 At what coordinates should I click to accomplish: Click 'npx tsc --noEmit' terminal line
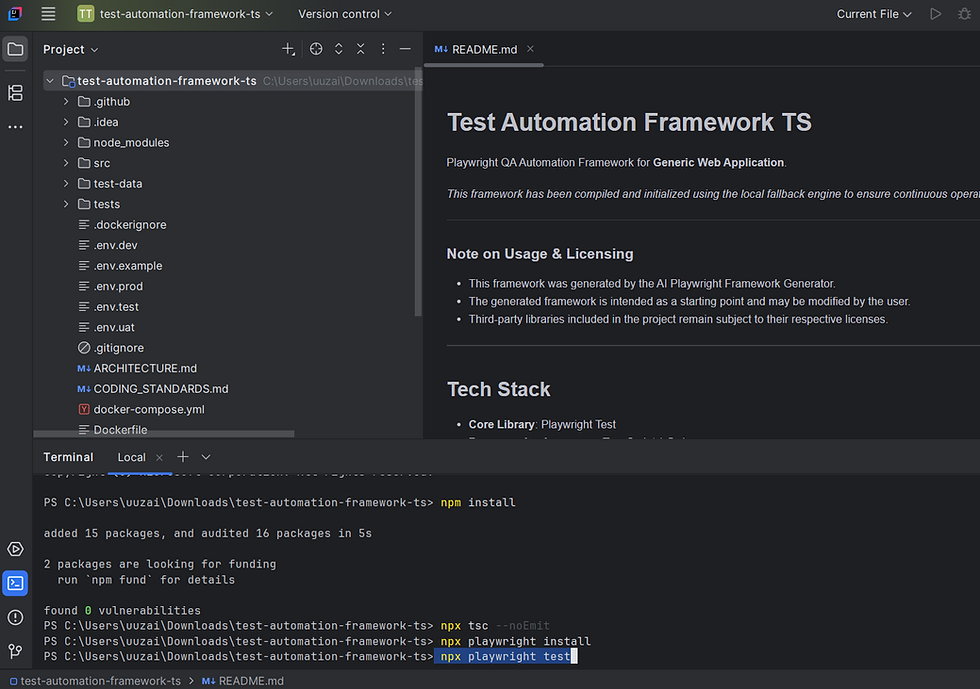click(495, 626)
